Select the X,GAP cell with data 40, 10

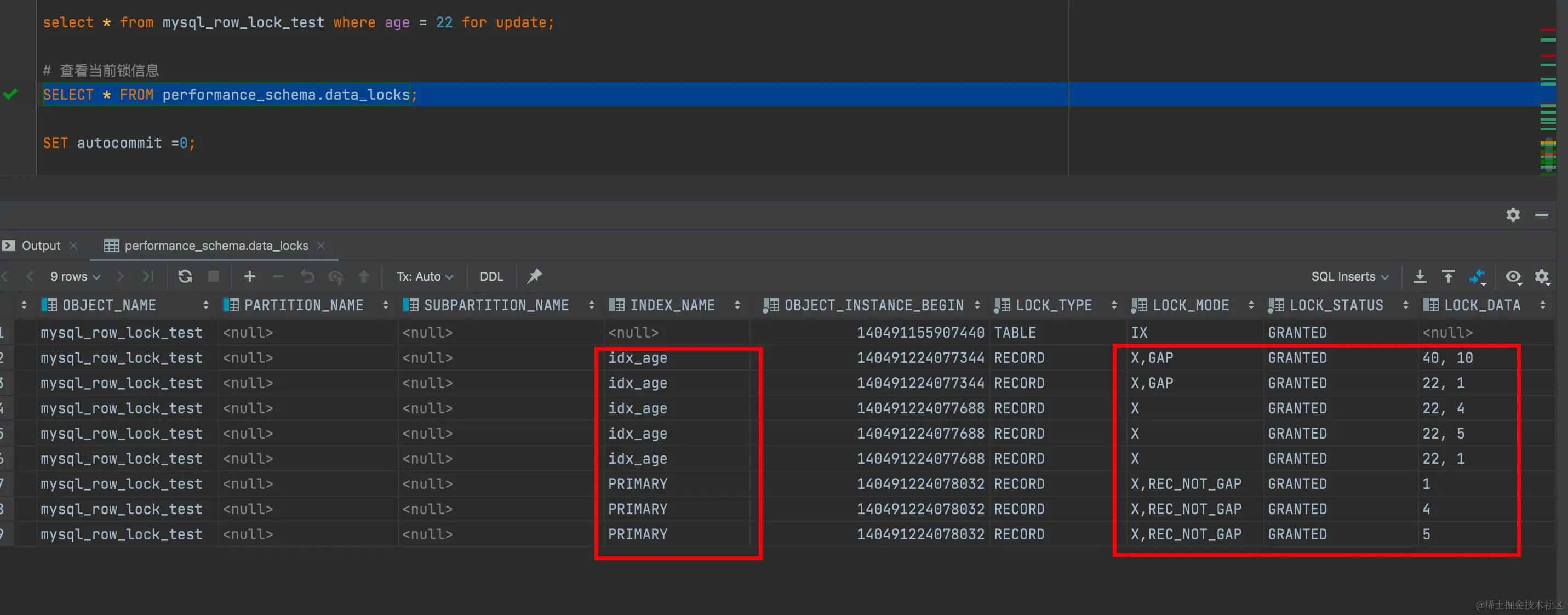(1152, 358)
